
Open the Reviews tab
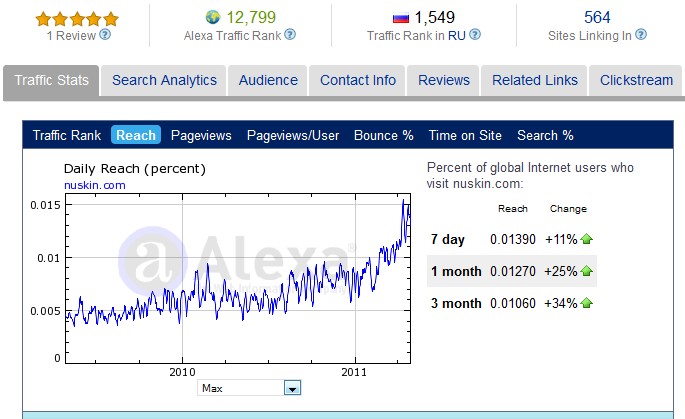pos(443,80)
